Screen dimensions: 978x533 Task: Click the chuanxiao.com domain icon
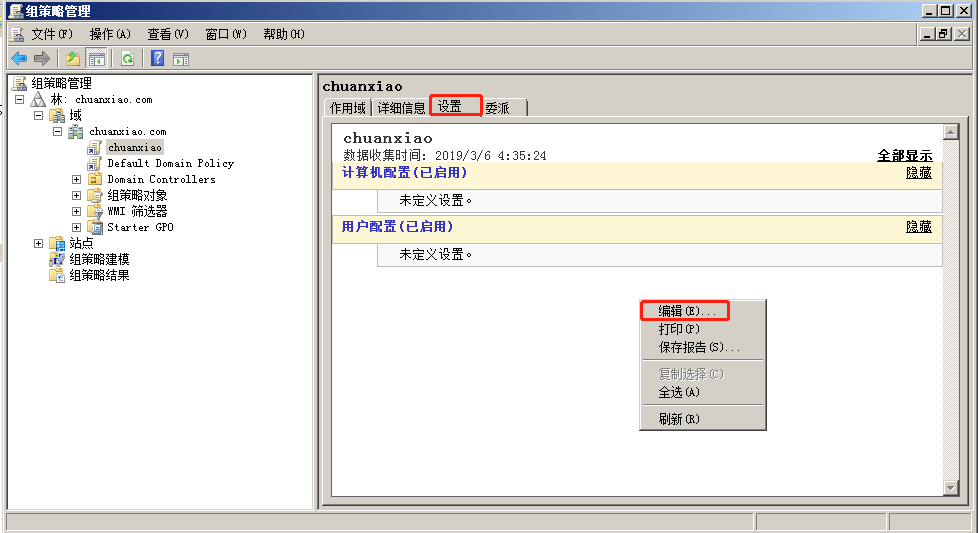pyautogui.click(x=75, y=132)
